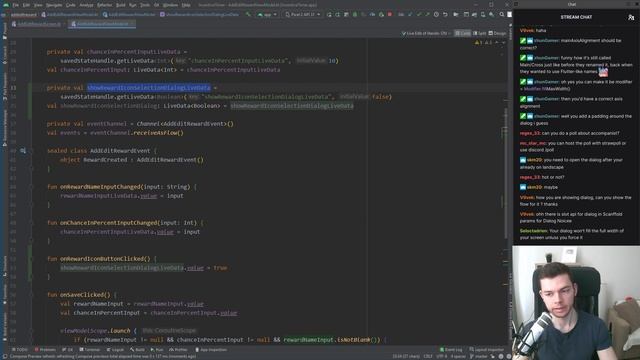Click the 4 spaces indent status entry
The image size is (640, 360).
pyautogui.click(x=458, y=356)
